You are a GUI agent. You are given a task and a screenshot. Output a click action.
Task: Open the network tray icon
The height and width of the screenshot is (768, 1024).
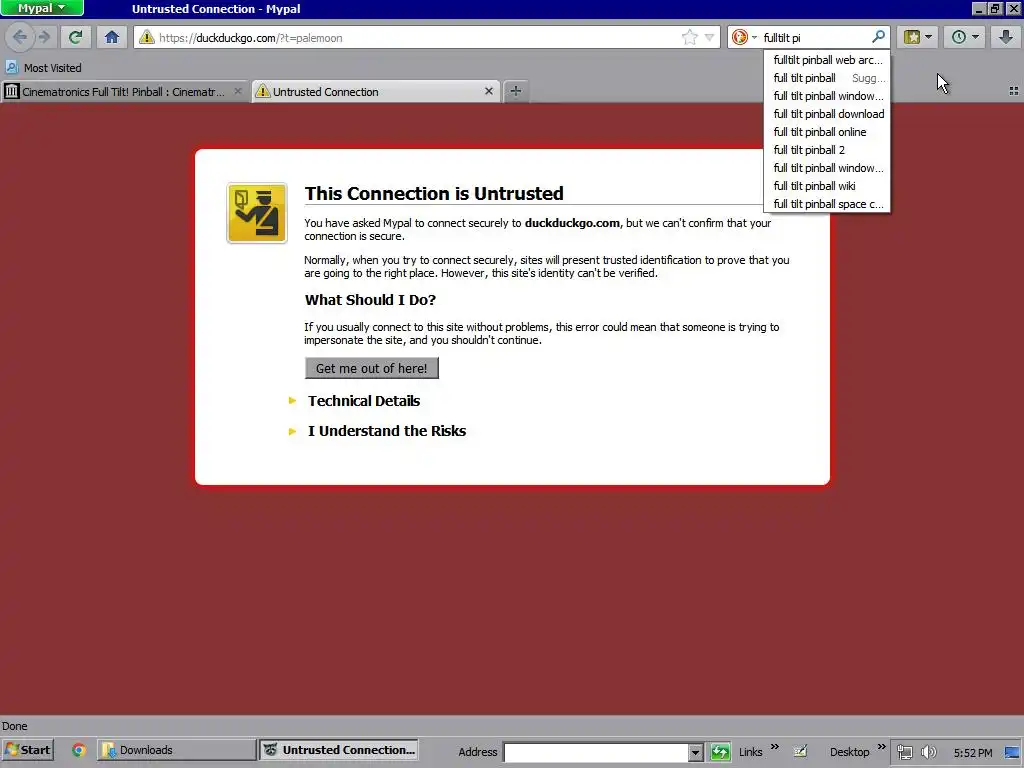904,752
